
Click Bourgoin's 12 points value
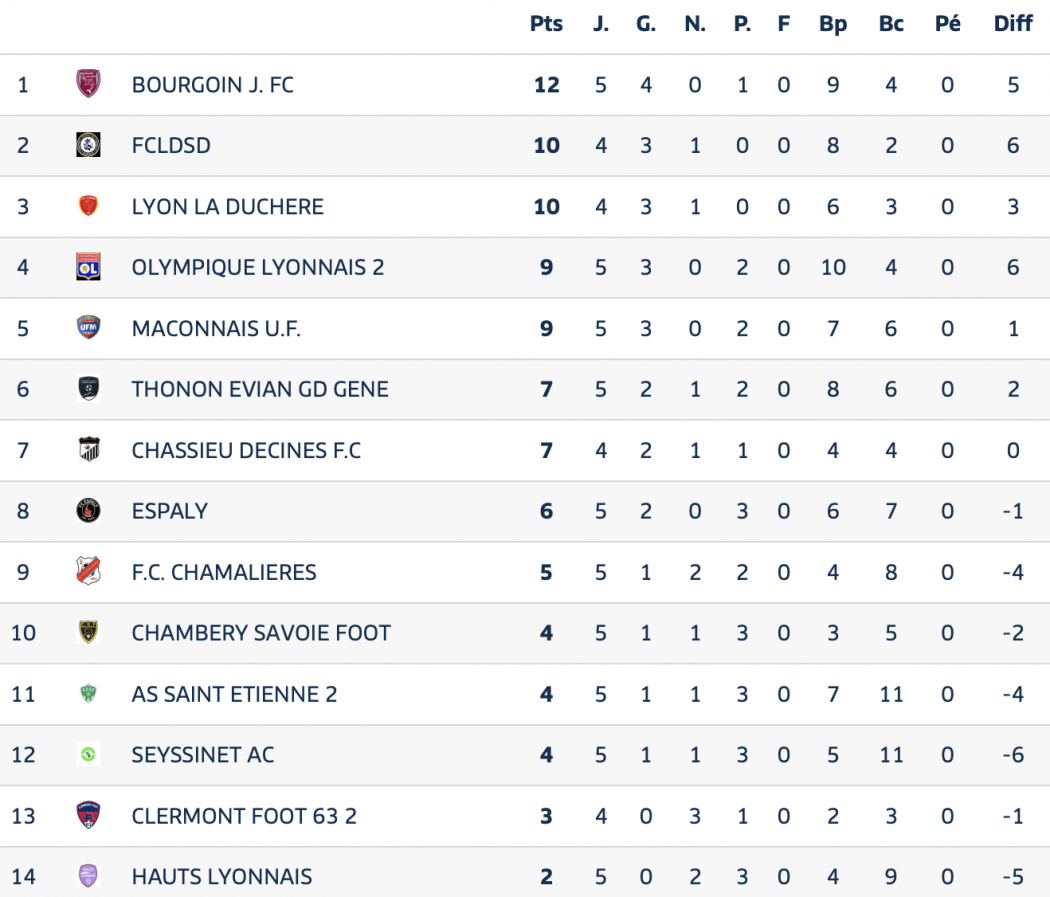pyautogui.click(x=546, y=85)
